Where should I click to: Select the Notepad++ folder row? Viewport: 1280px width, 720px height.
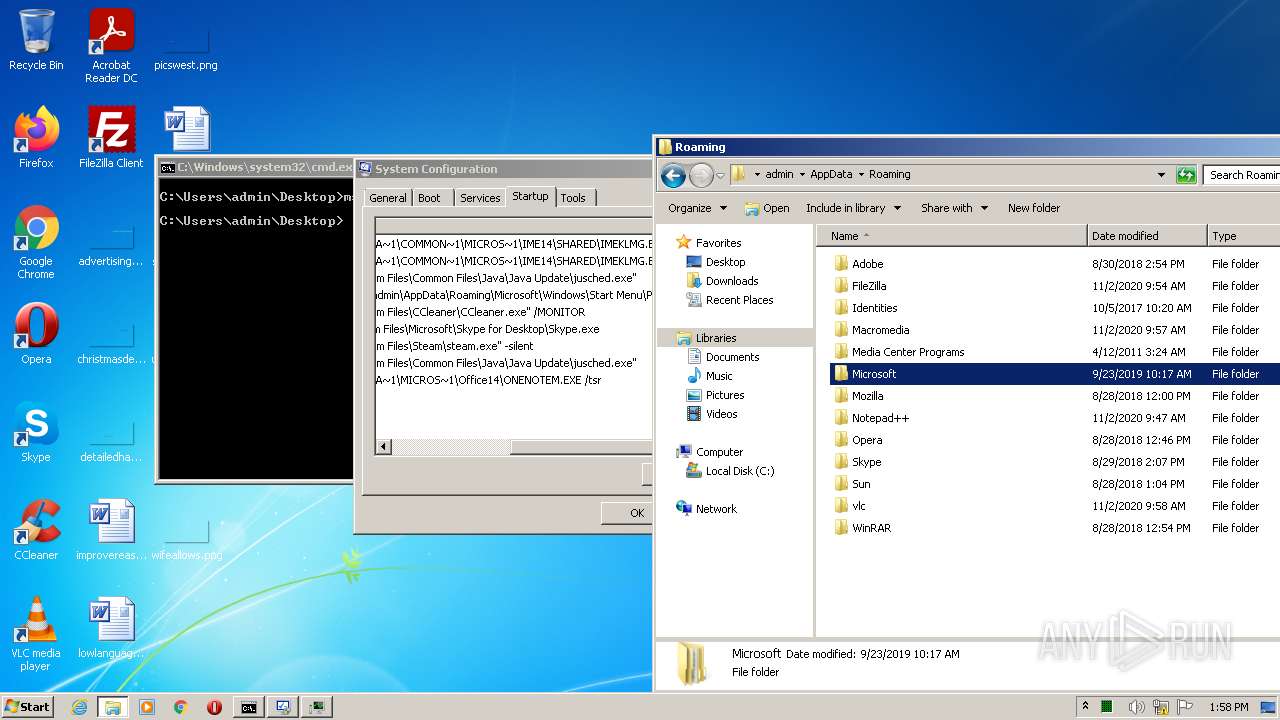pos(1055,418)
